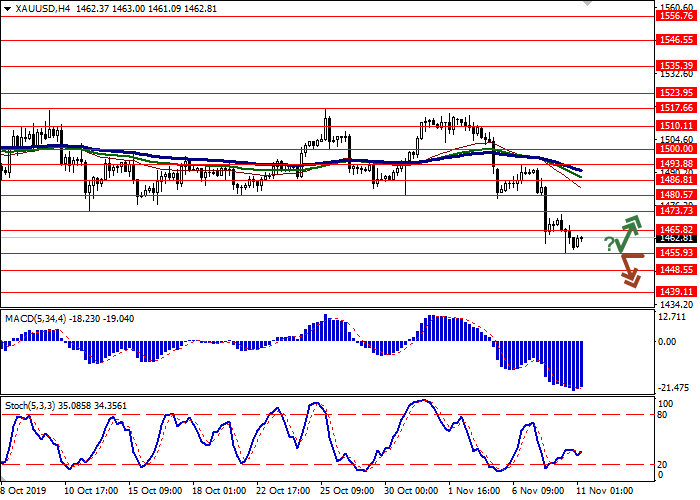The image size is (700, 500).
Task: Click the 1500.00 price level label
Action: click(x=676, y=148)
